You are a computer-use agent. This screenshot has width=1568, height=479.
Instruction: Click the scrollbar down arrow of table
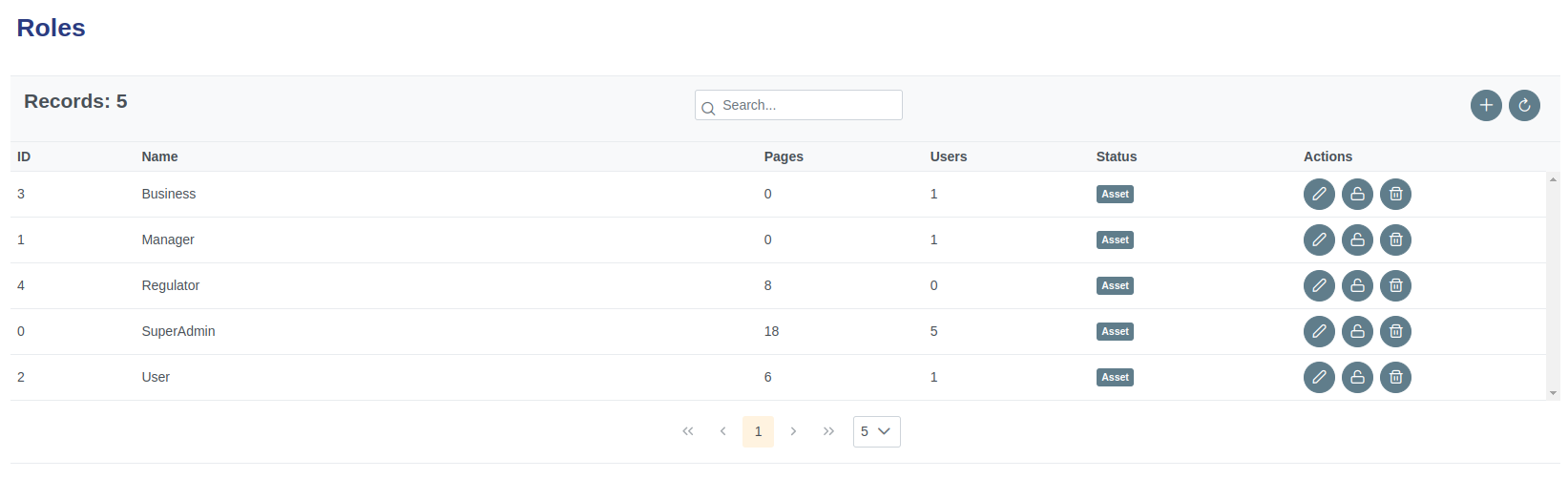coord(1553,393)
